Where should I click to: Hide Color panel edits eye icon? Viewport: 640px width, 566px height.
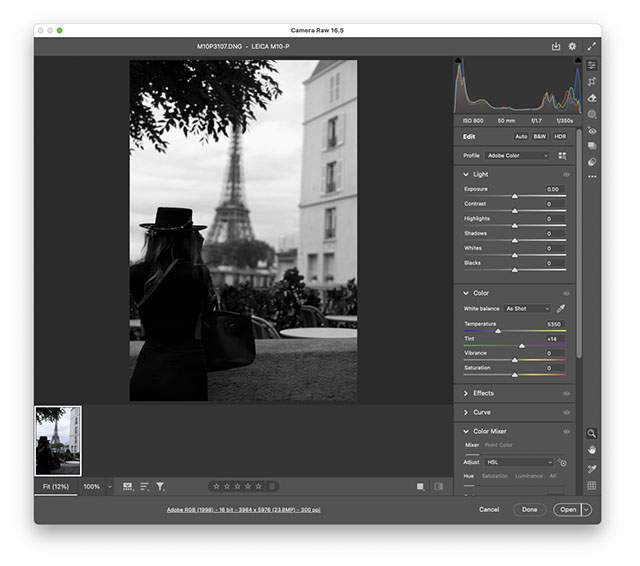tap(567, 293)
